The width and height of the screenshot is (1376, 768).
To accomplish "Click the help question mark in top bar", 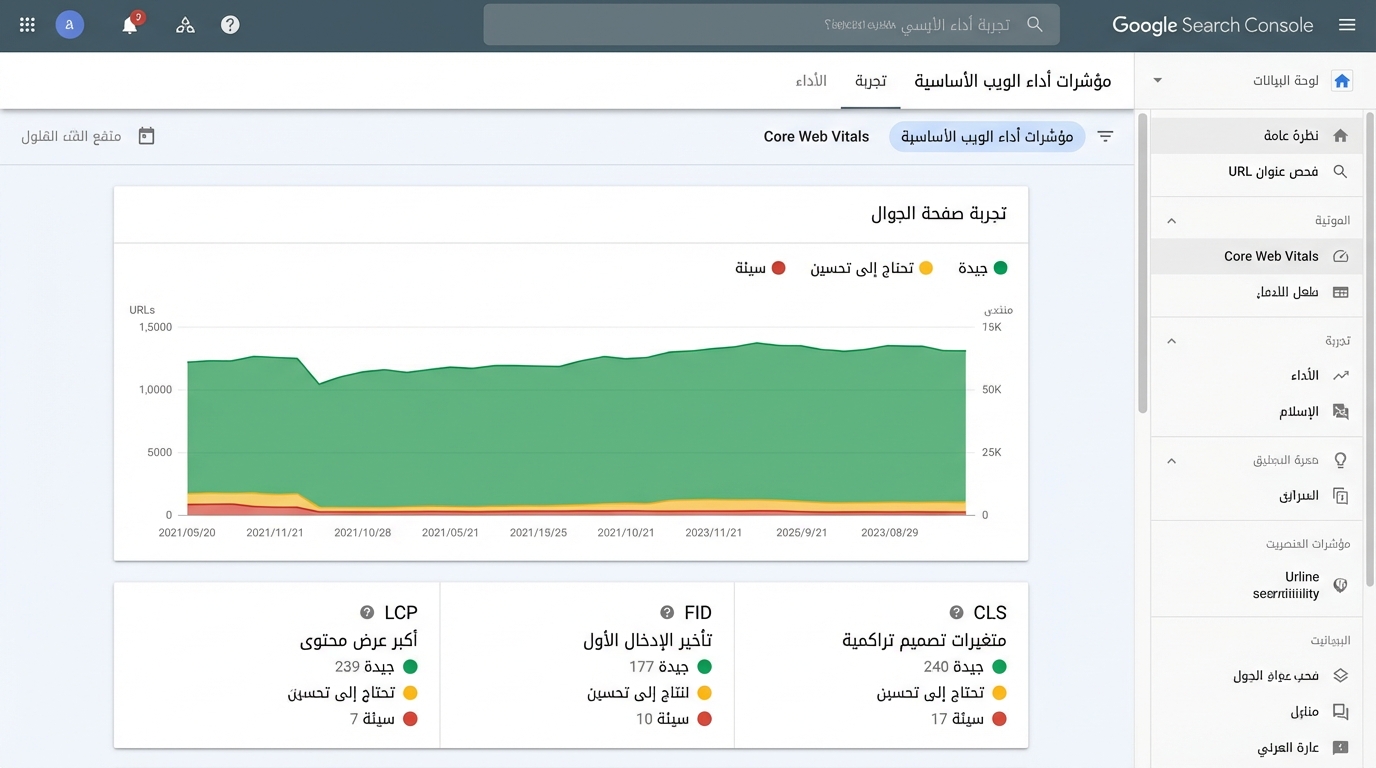I will (230, 25).
